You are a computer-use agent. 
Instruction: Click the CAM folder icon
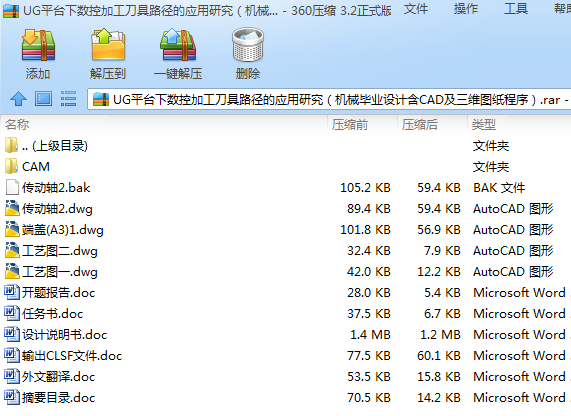(x=12, y=166)
